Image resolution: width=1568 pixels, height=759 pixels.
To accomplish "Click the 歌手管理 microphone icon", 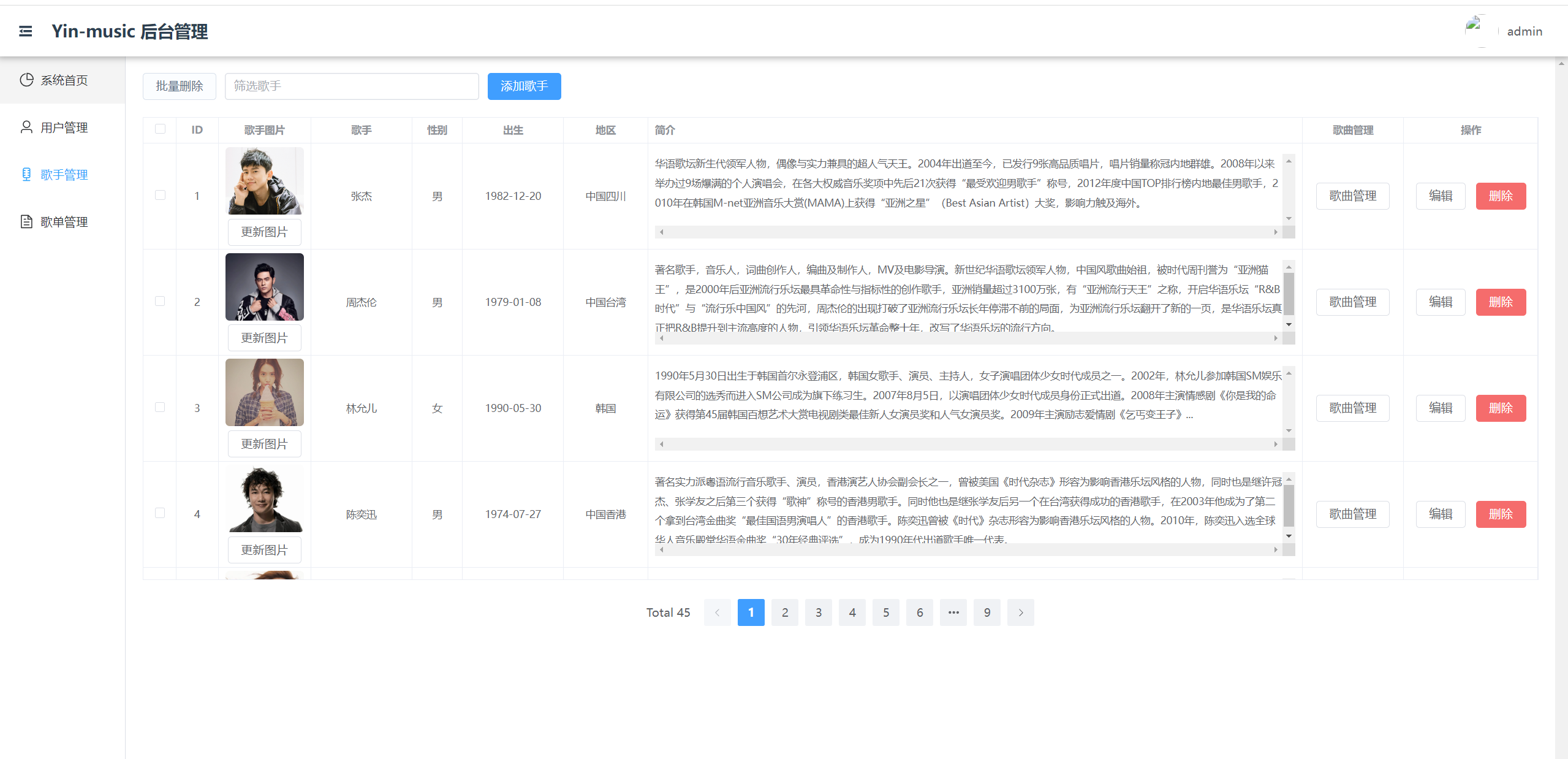I will click(x=26, y=174).
